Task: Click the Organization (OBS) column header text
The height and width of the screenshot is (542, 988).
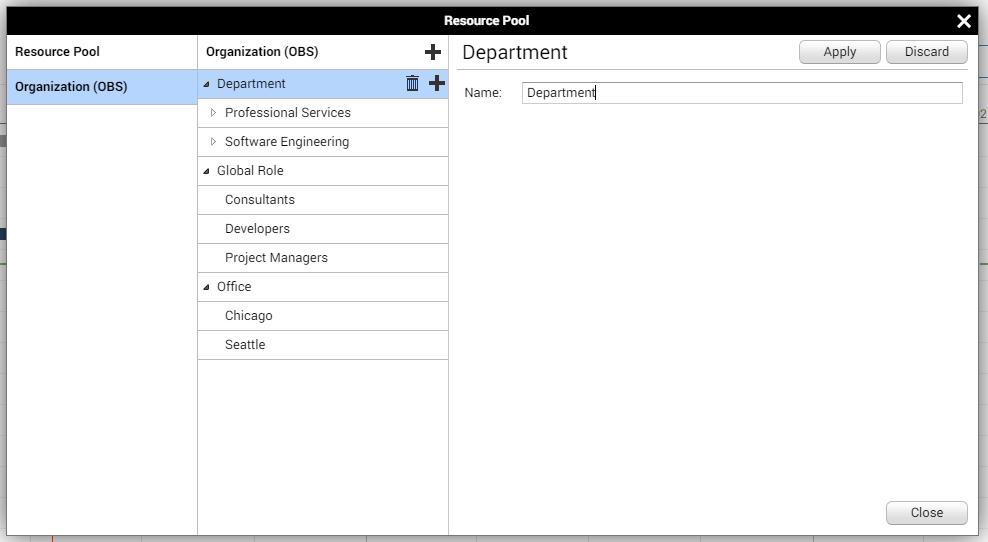Action: (x=262, y=52)
